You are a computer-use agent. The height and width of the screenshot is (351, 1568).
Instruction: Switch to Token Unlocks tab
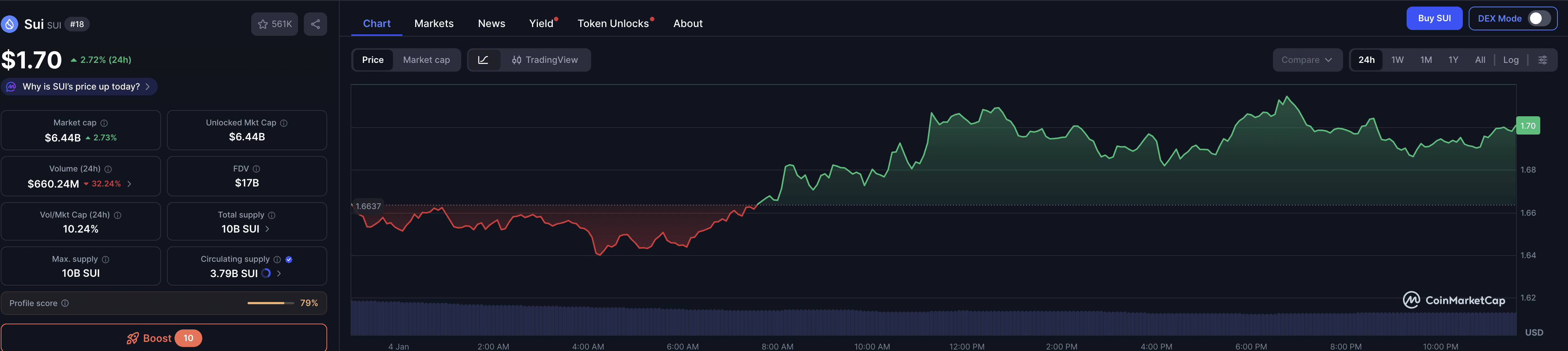pos(613,24)
